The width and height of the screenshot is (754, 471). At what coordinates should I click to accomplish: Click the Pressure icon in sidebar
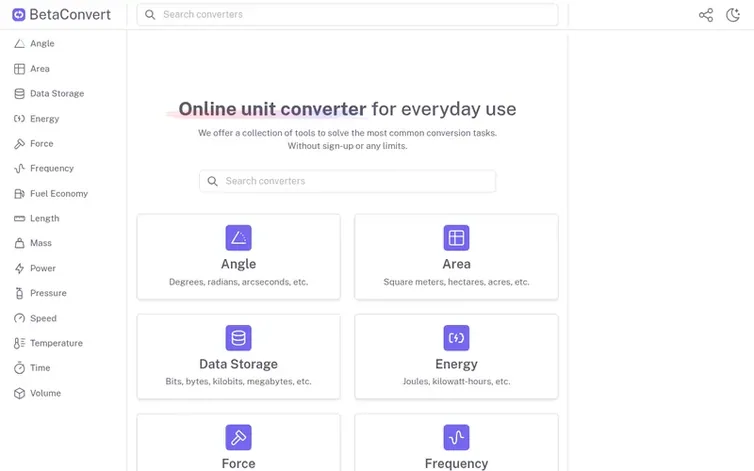click(19, 293)
